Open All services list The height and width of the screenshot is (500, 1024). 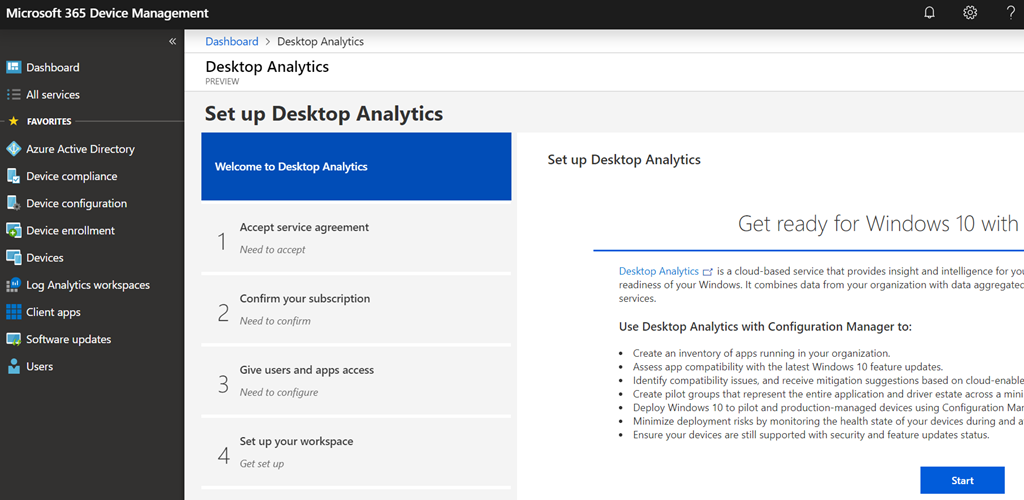53,94
